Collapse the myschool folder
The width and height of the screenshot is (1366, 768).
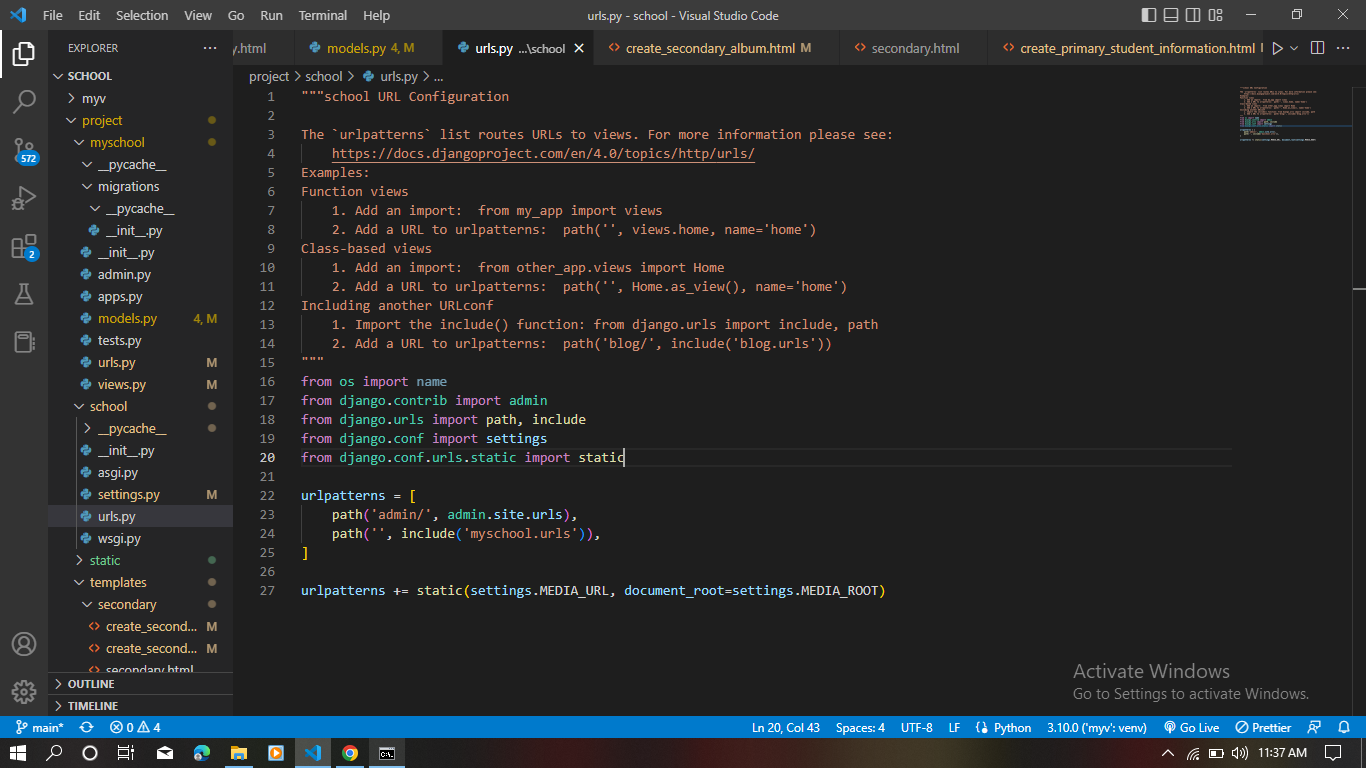[141, 142]
